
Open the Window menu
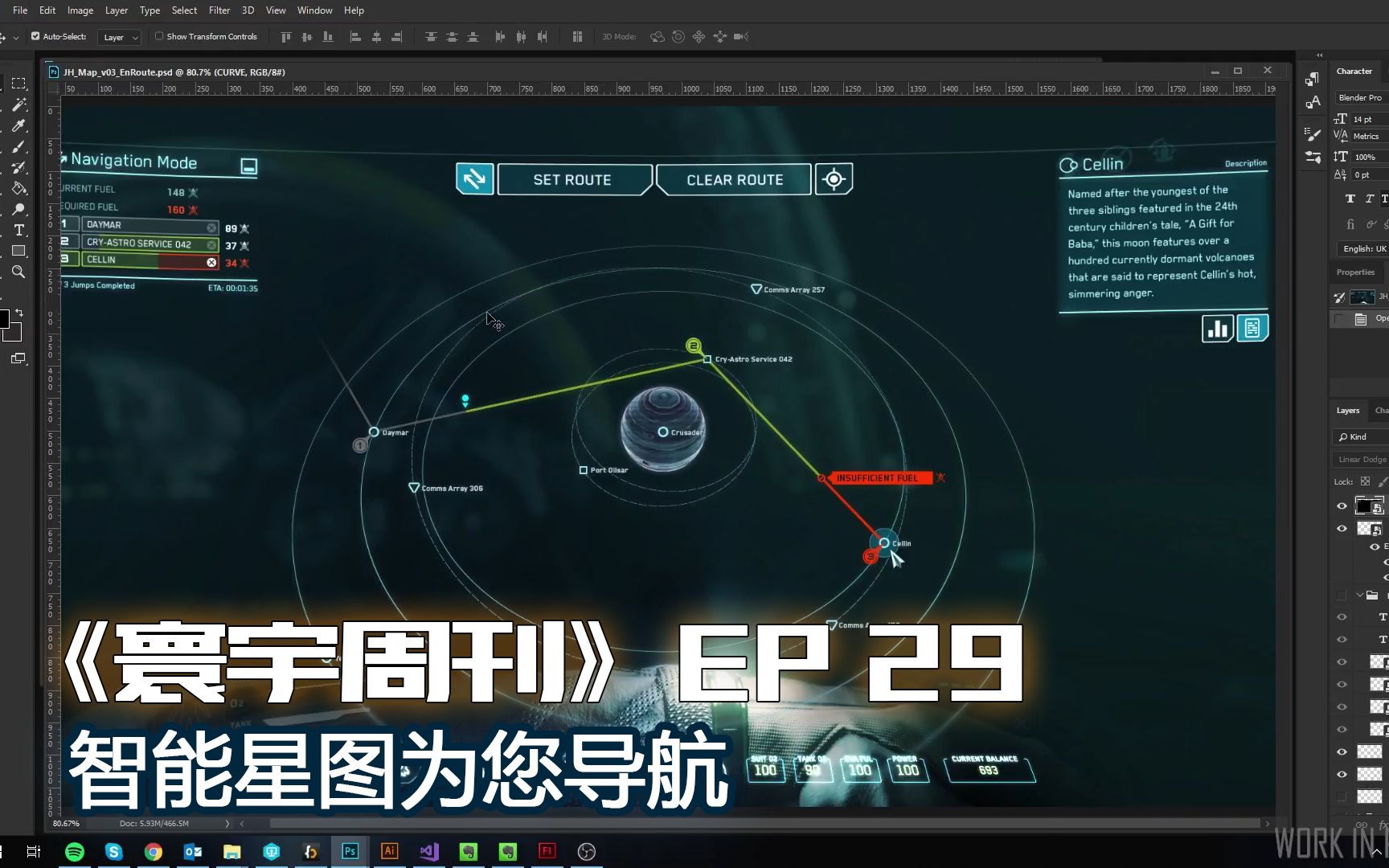point(314,10)
